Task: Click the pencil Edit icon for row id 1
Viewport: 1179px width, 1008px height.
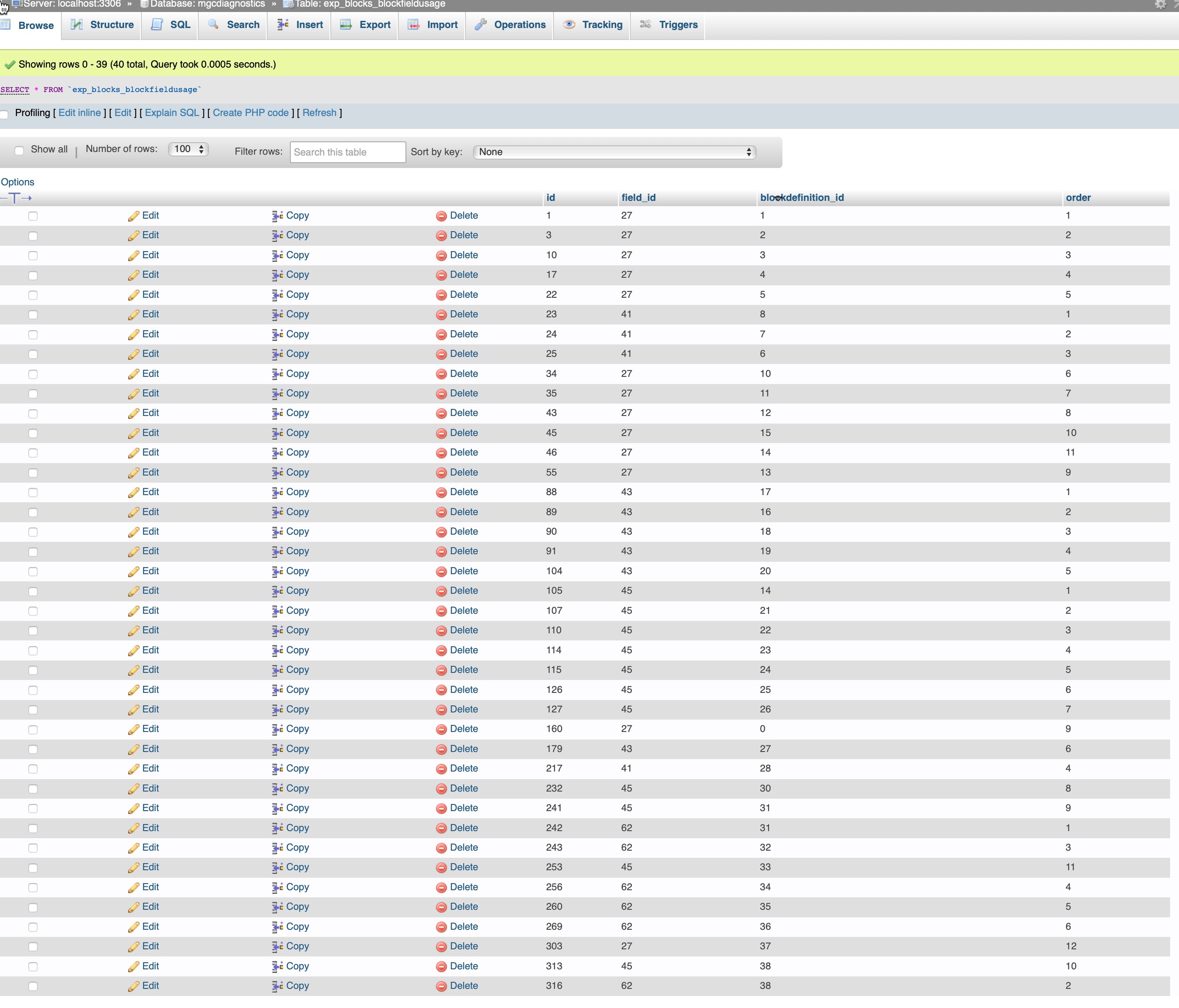Action: coord(134,216)
